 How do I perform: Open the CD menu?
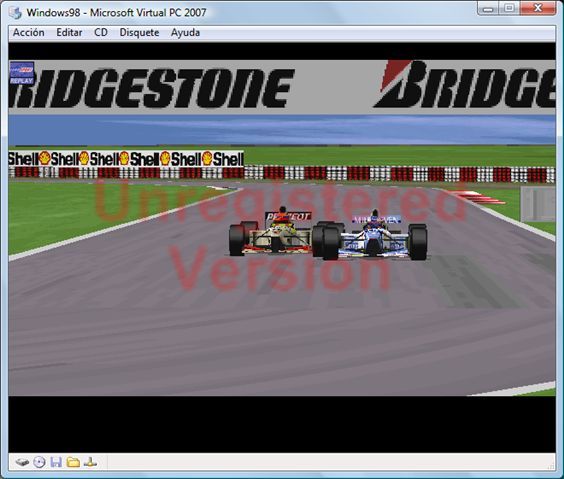tap(101, 32)
